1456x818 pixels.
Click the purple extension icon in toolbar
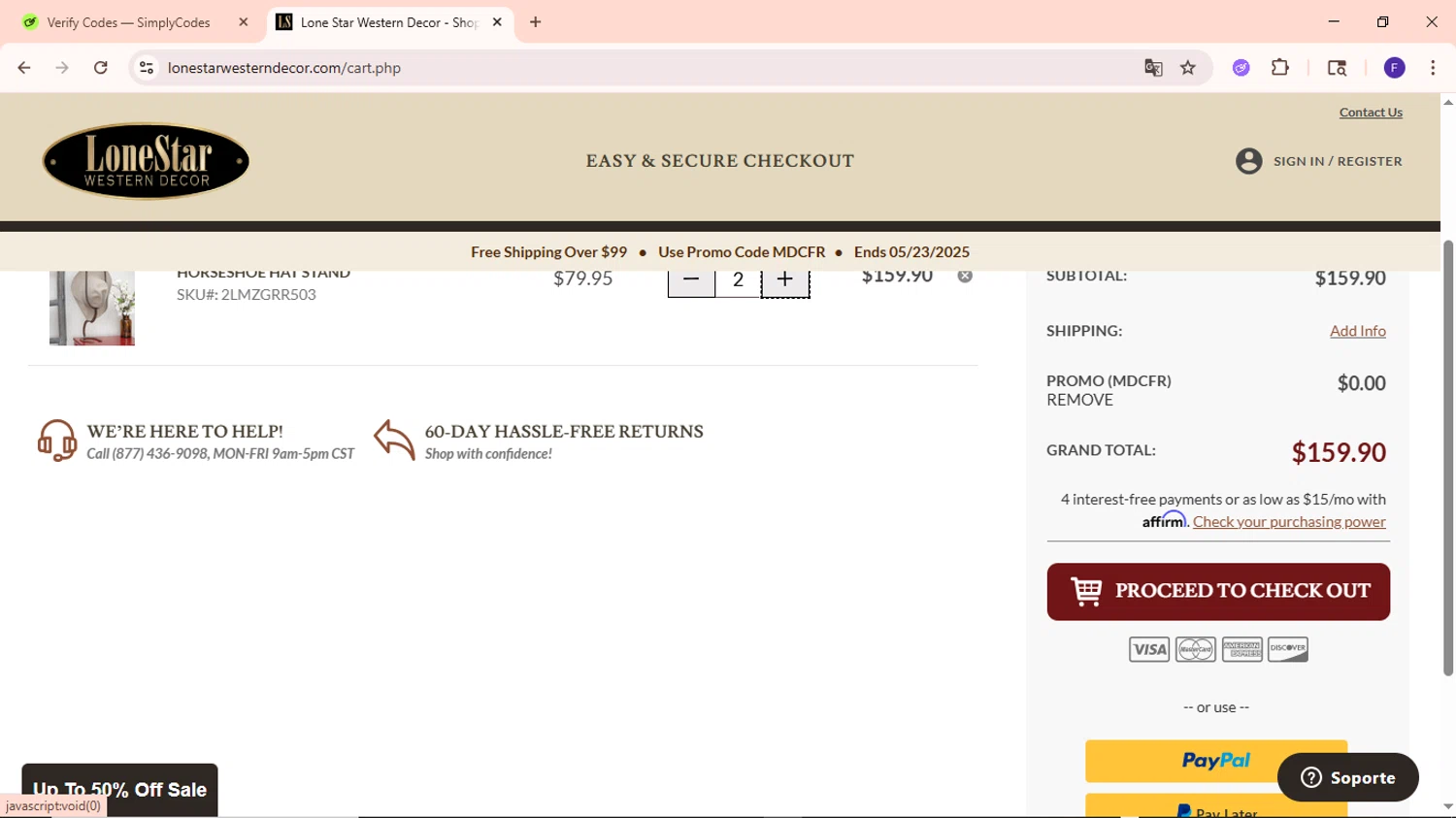point(1241,68)
